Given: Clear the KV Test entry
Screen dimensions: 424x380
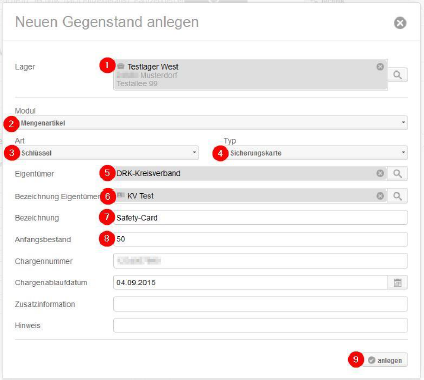Looking at the screenshot, I should (x=380, y=196).
